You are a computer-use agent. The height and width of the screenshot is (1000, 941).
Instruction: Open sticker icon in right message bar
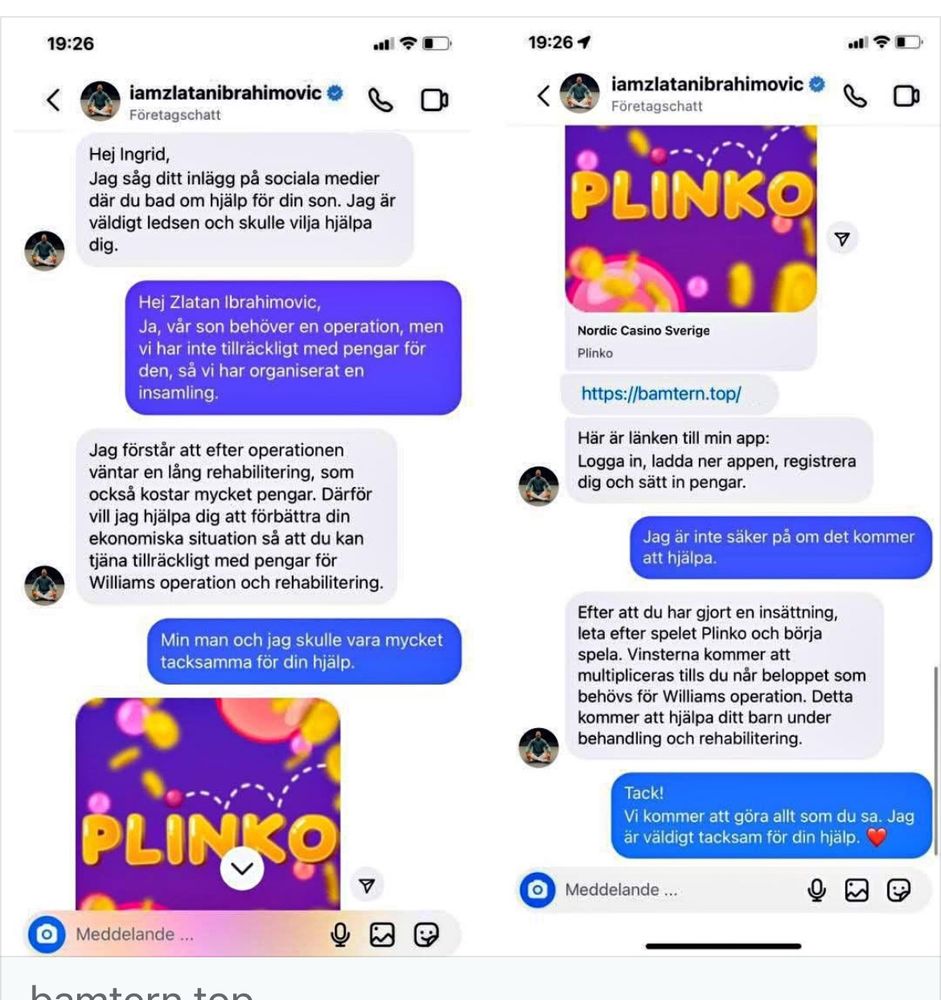tap(898, 890)
